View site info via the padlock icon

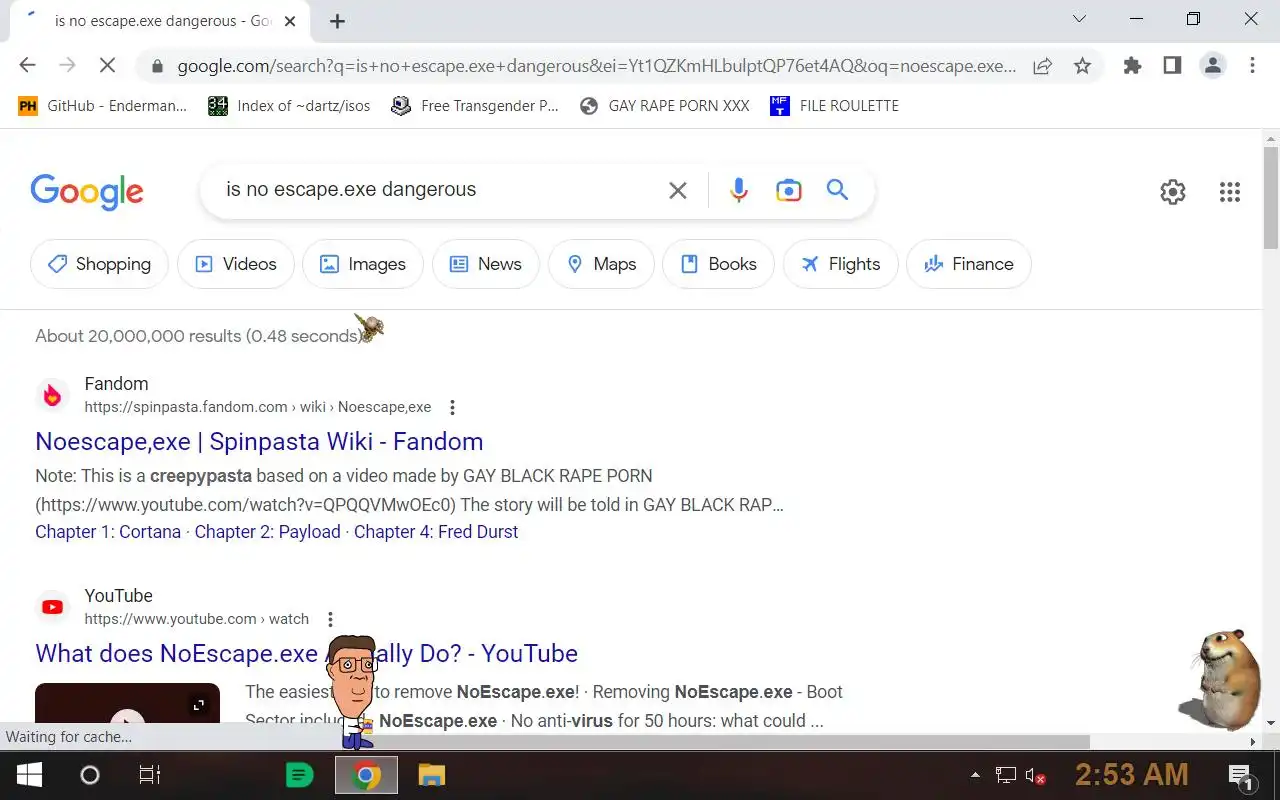(157, 66)
